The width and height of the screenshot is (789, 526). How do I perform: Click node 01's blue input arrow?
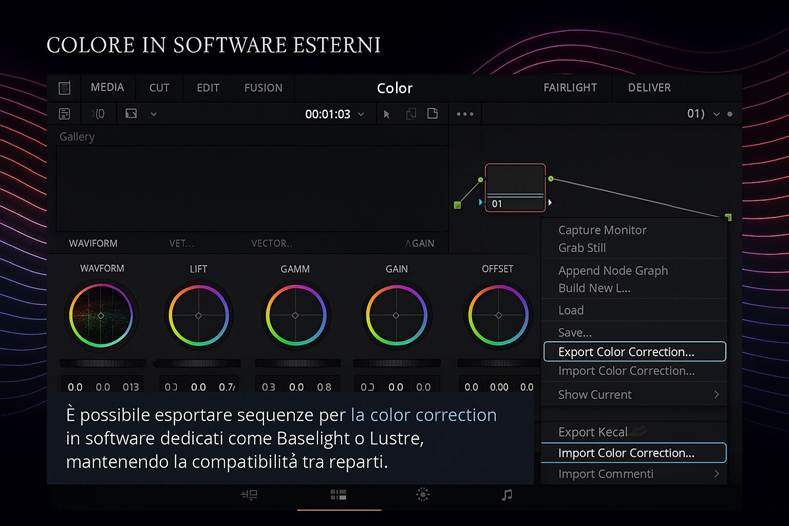480,202
